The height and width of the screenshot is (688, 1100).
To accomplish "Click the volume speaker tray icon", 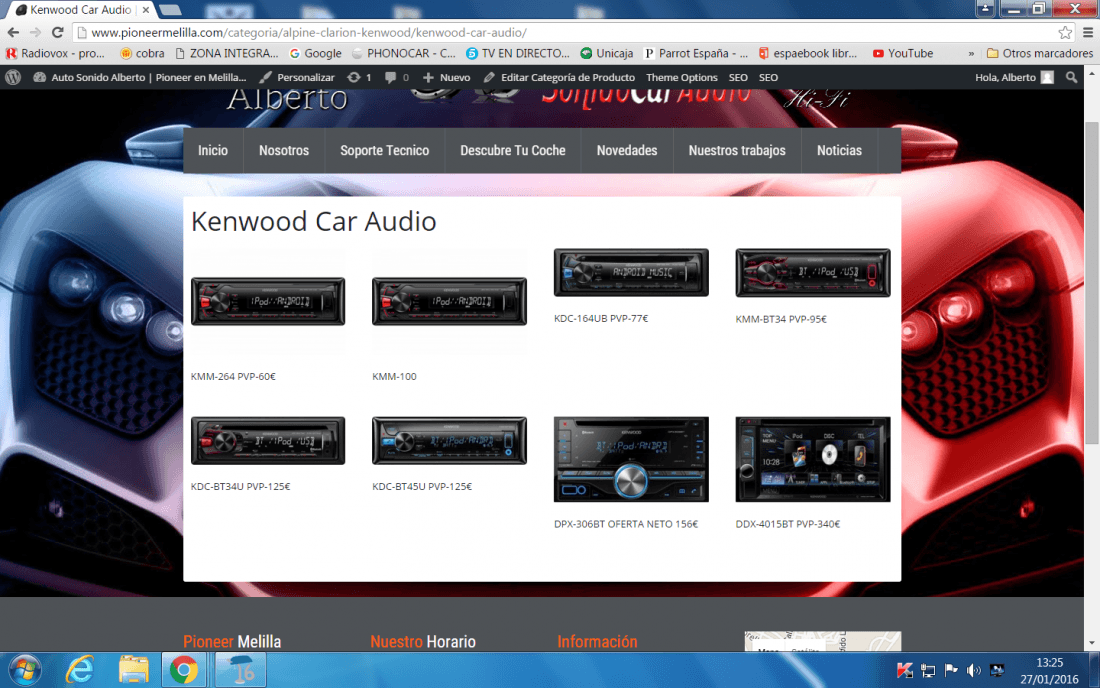I will [974, 670].
